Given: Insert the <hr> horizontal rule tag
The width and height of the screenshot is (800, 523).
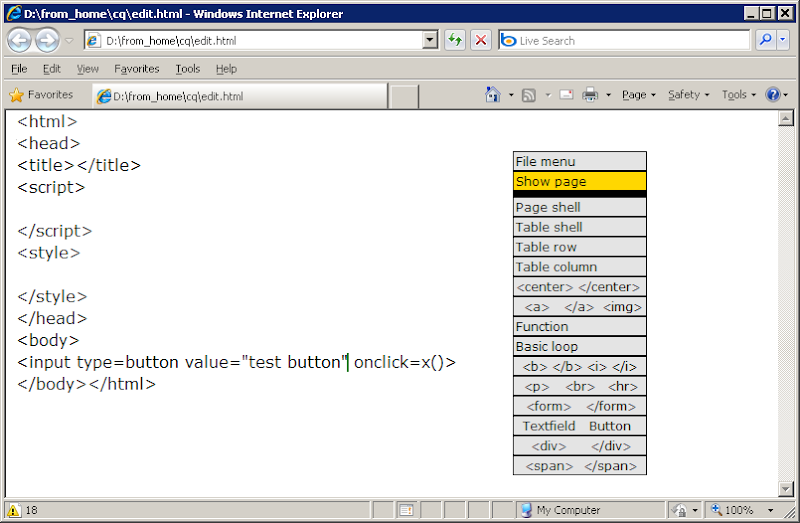Looking at the screenshot, I should coord(623,386).
